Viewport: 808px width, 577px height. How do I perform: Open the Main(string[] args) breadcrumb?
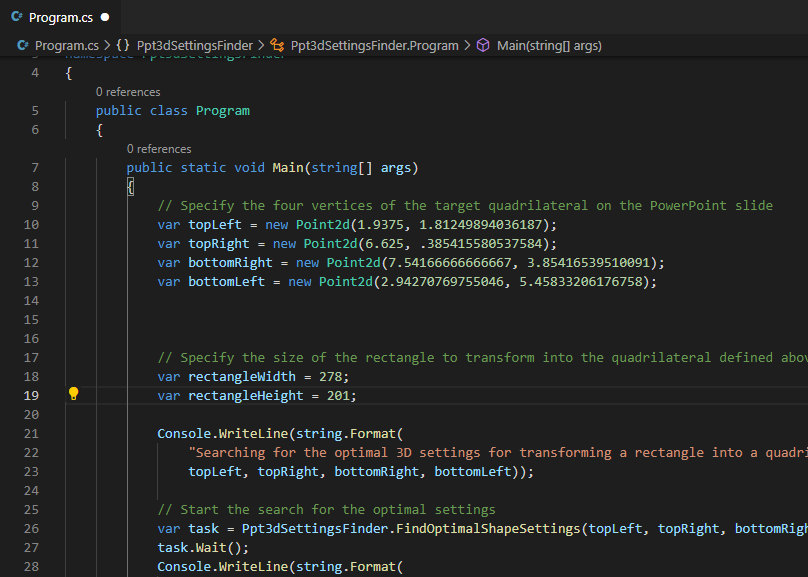coord(549,46)
